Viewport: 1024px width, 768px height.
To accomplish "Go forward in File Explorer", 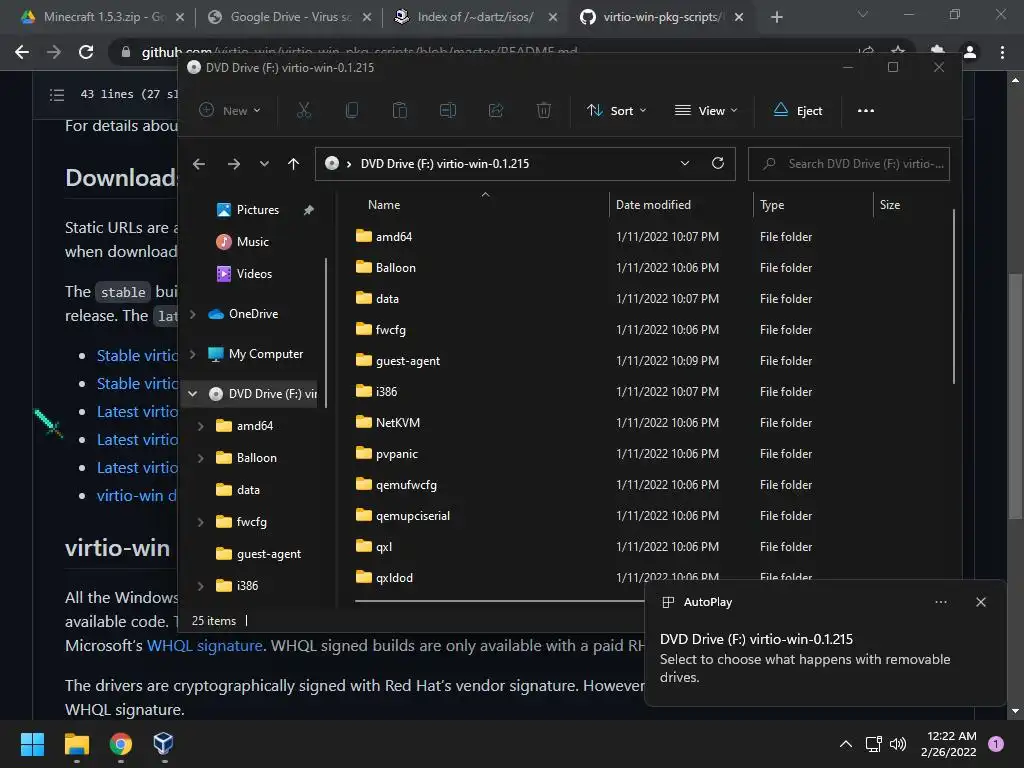I will coord(233,164).
